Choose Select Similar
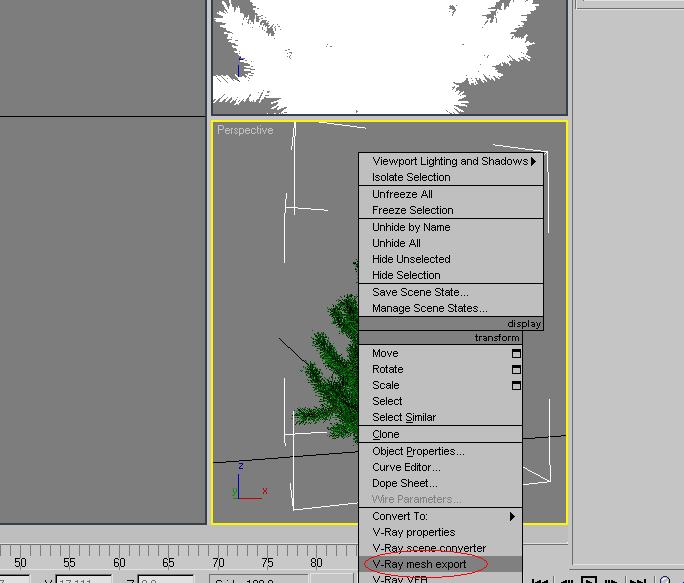 pyautogui.click(x=404, y=417)
